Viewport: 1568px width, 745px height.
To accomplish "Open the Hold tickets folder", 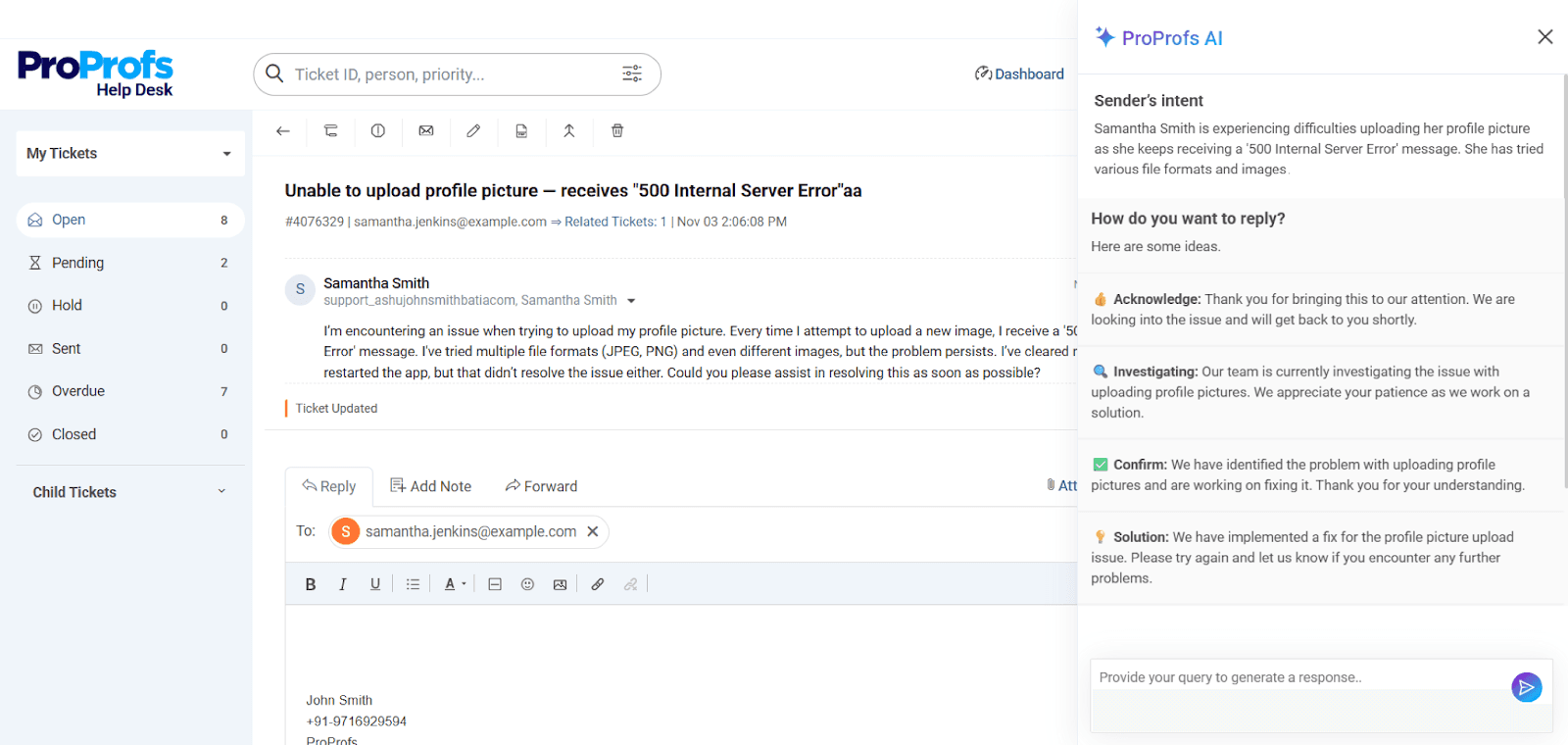I will 130,306.
